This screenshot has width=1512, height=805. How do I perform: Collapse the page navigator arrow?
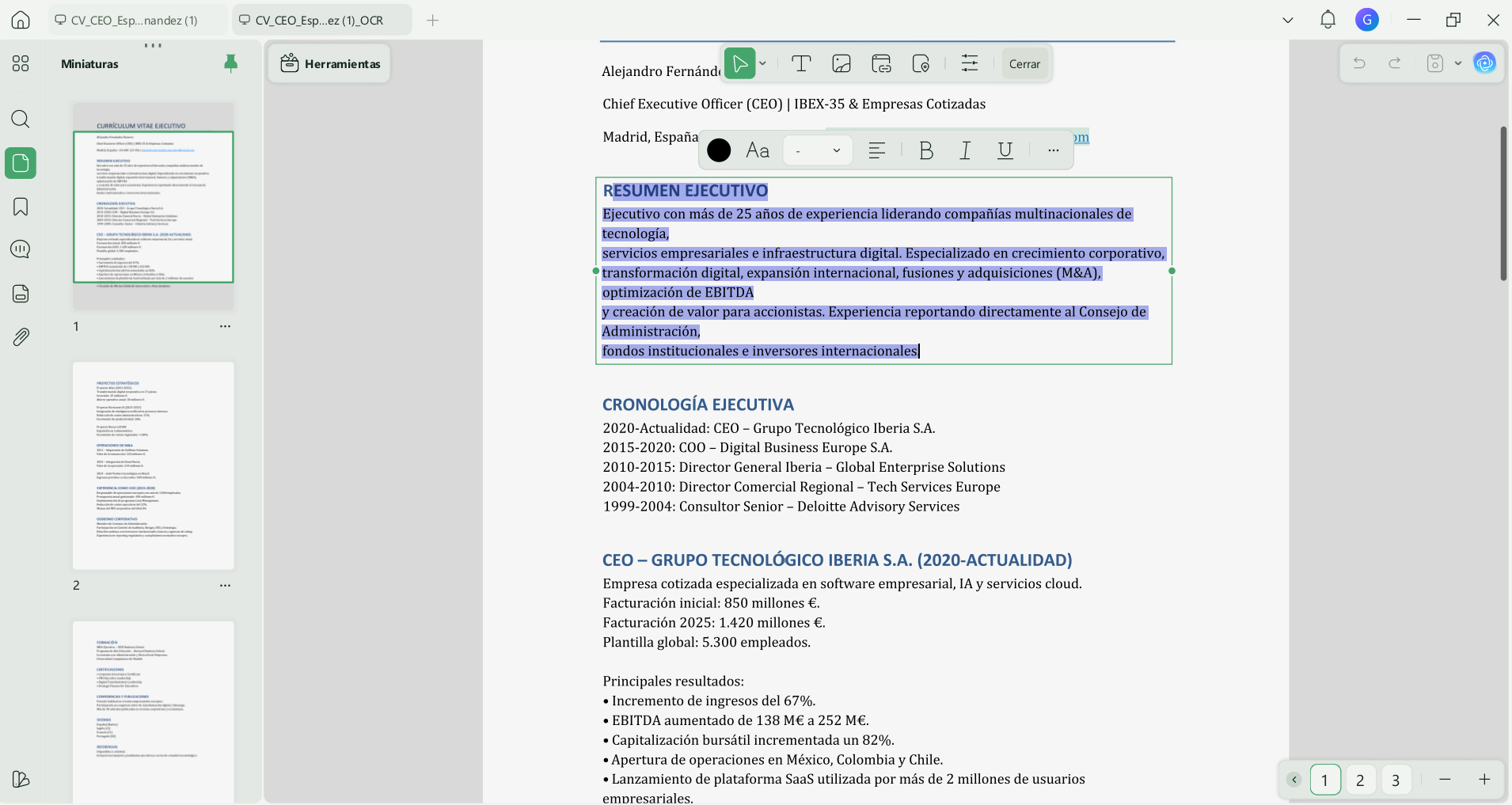(x=1294, y=780)
